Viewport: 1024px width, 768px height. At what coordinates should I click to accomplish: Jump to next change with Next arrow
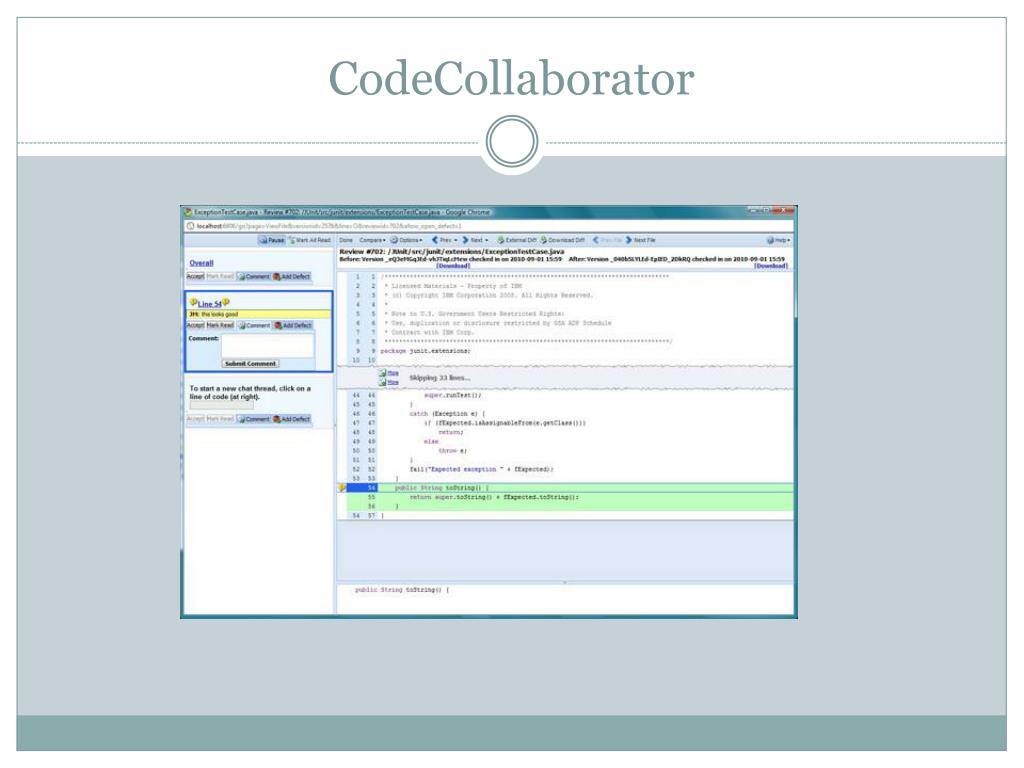475,240
